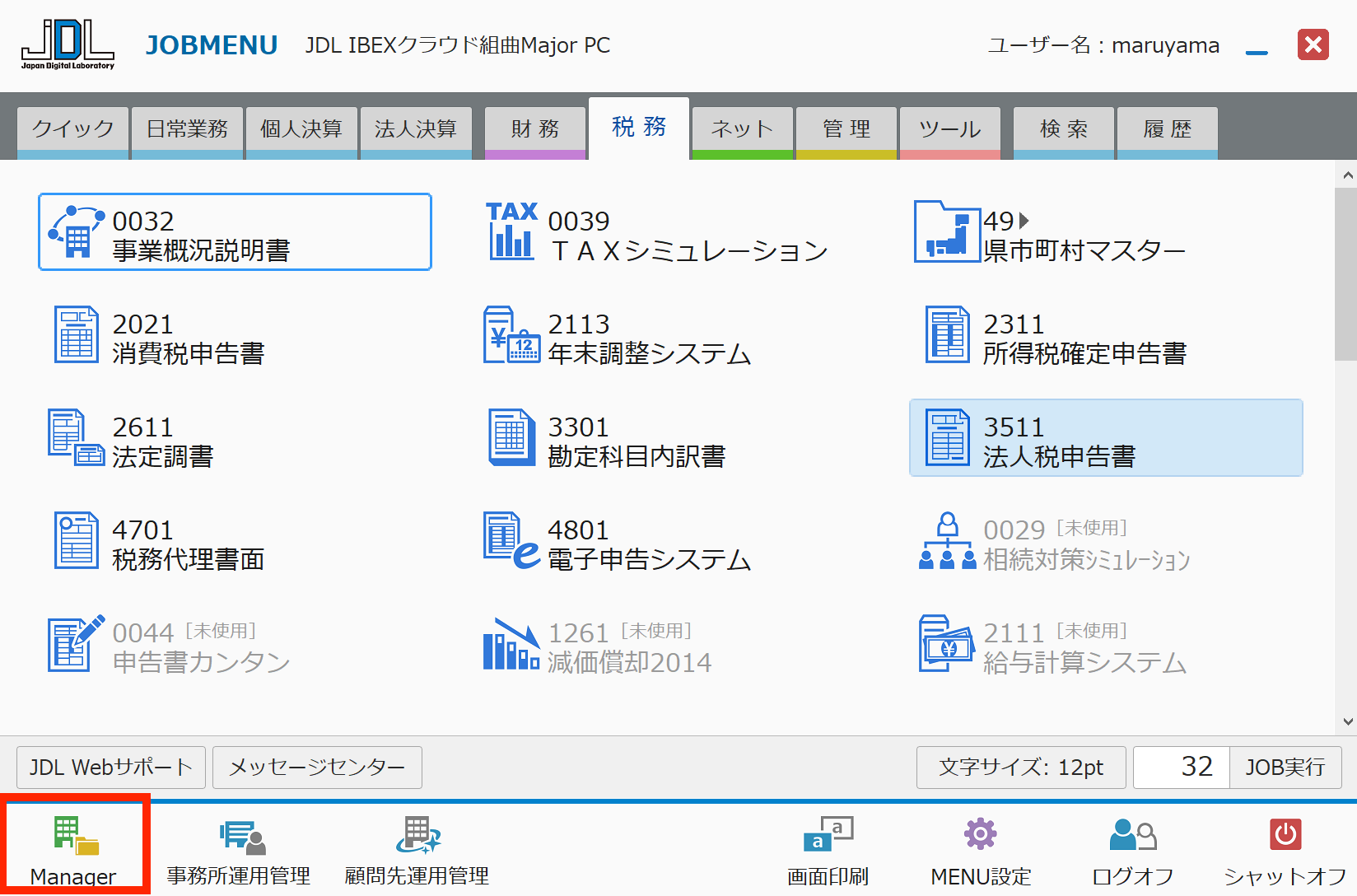Click the JOB実行 button
Image resolution: width=1357 pixels, height=896 pixels.
[x=1285, y=768]
